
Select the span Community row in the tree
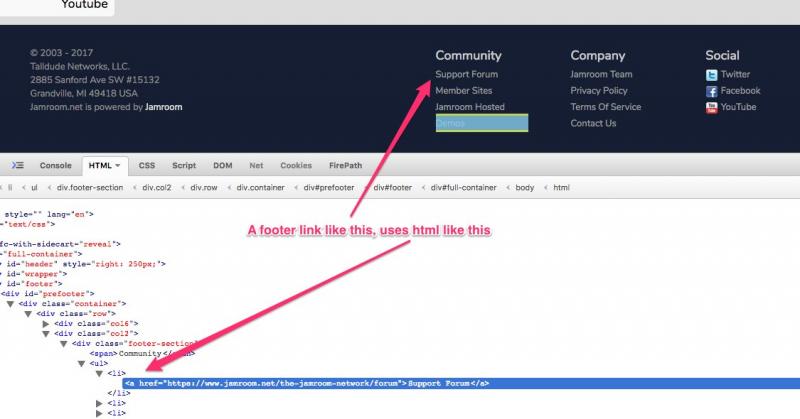[x=142, y=353]
